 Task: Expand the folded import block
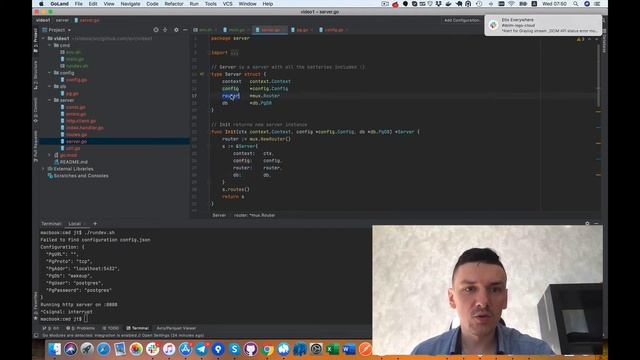click(234, 53)
